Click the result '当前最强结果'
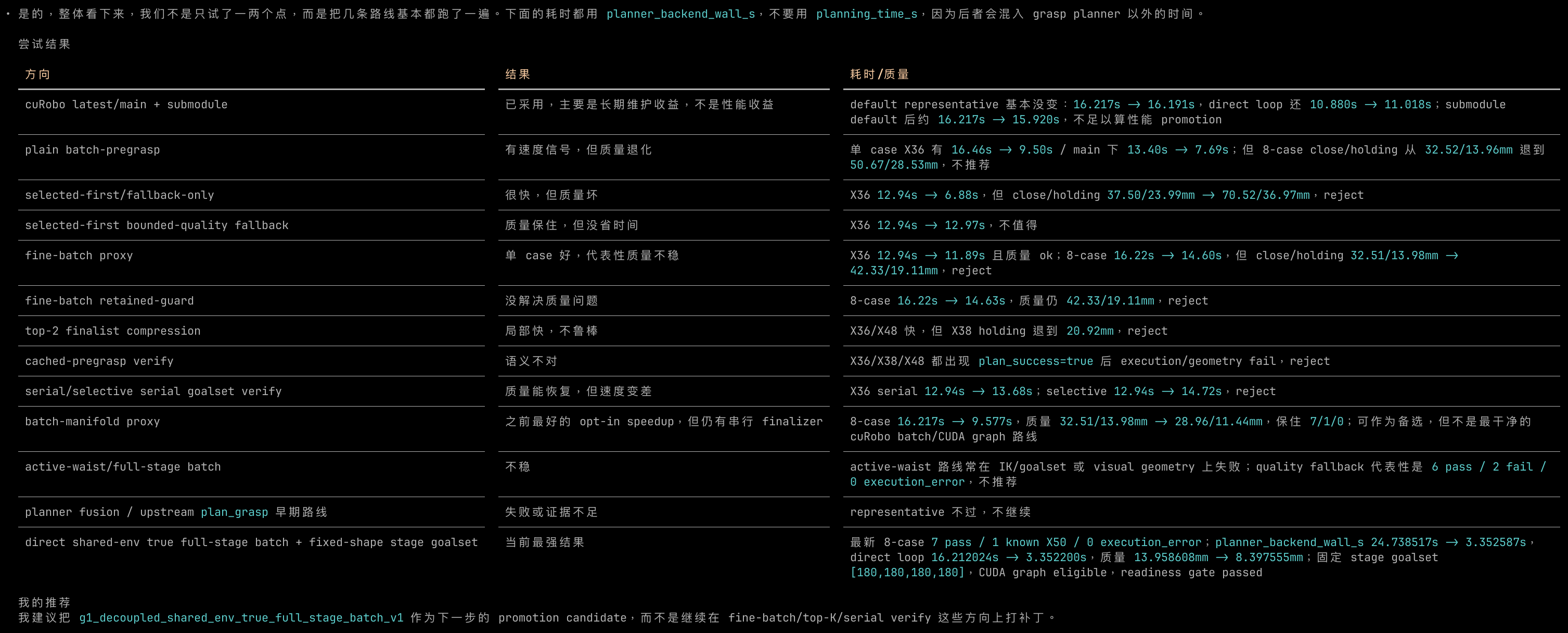The image size is (1568, 633). [545, 542]
